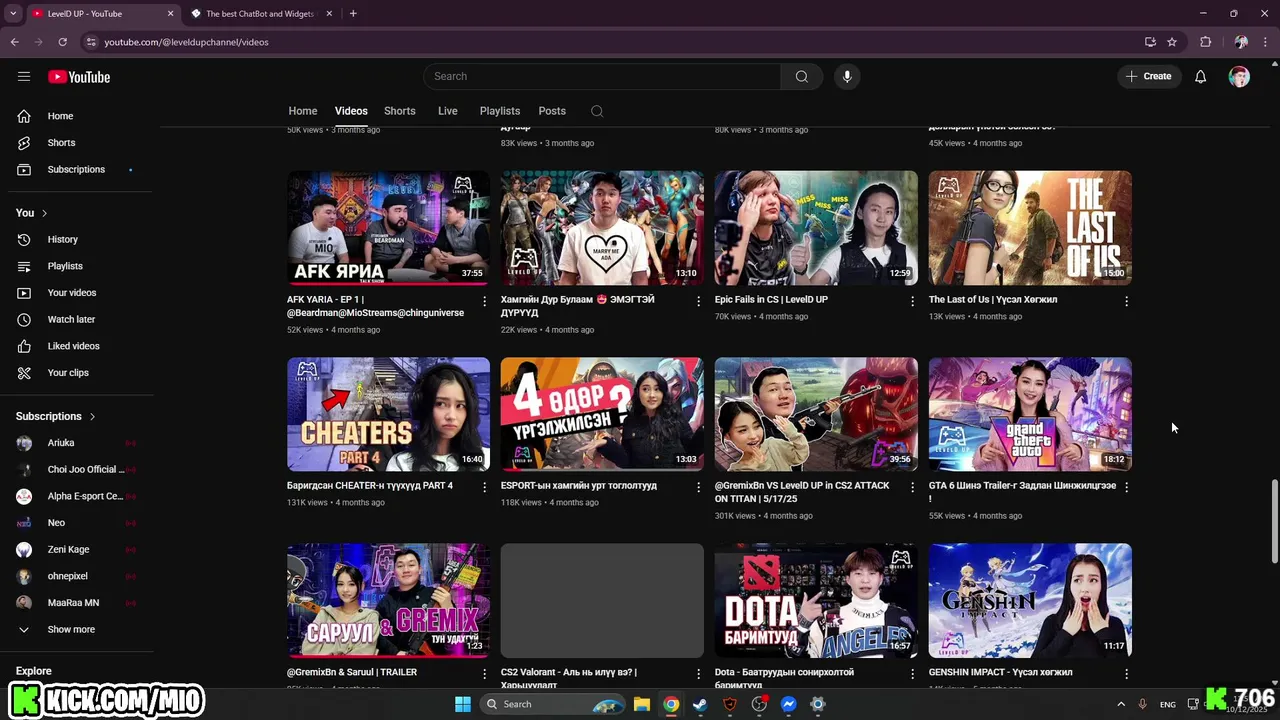Open tab search dropdown in Chrome
Viewport: 1280px width, 720px height.
tap(13, 13)
